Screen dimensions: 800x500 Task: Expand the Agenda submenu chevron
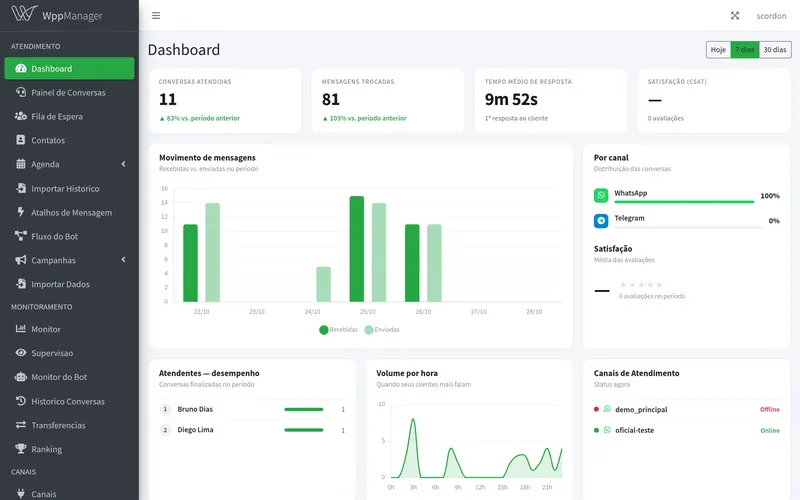coord(123,164)
